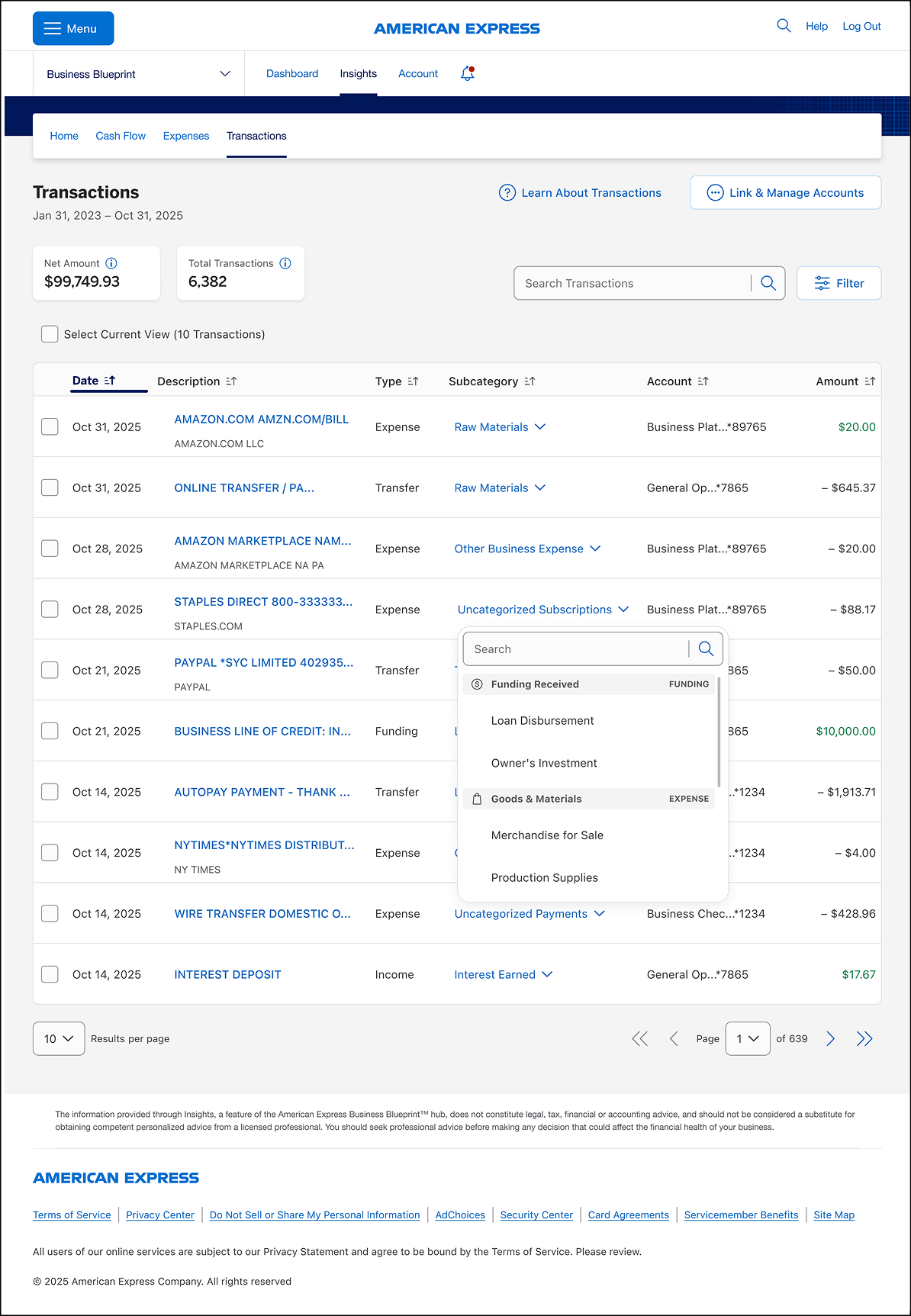911x1316 pixels.
Task: Go to previous page arrow
Action: [x=674, y=1038]
